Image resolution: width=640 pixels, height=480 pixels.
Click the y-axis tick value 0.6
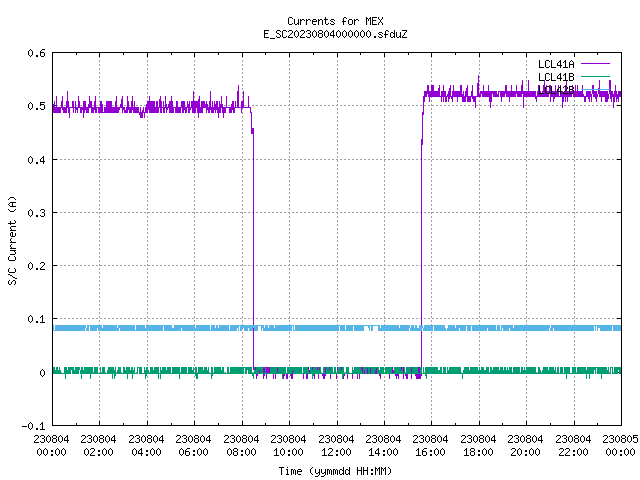point(36,53)
